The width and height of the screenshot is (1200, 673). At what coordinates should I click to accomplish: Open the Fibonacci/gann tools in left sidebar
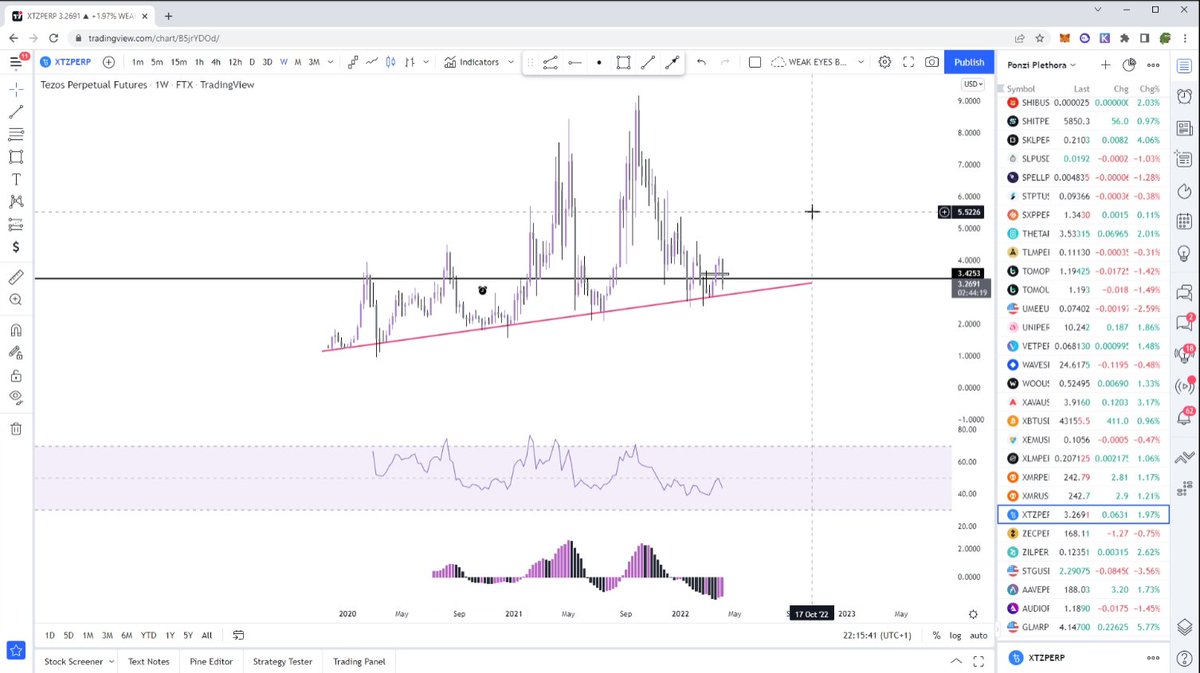(16, 134)
